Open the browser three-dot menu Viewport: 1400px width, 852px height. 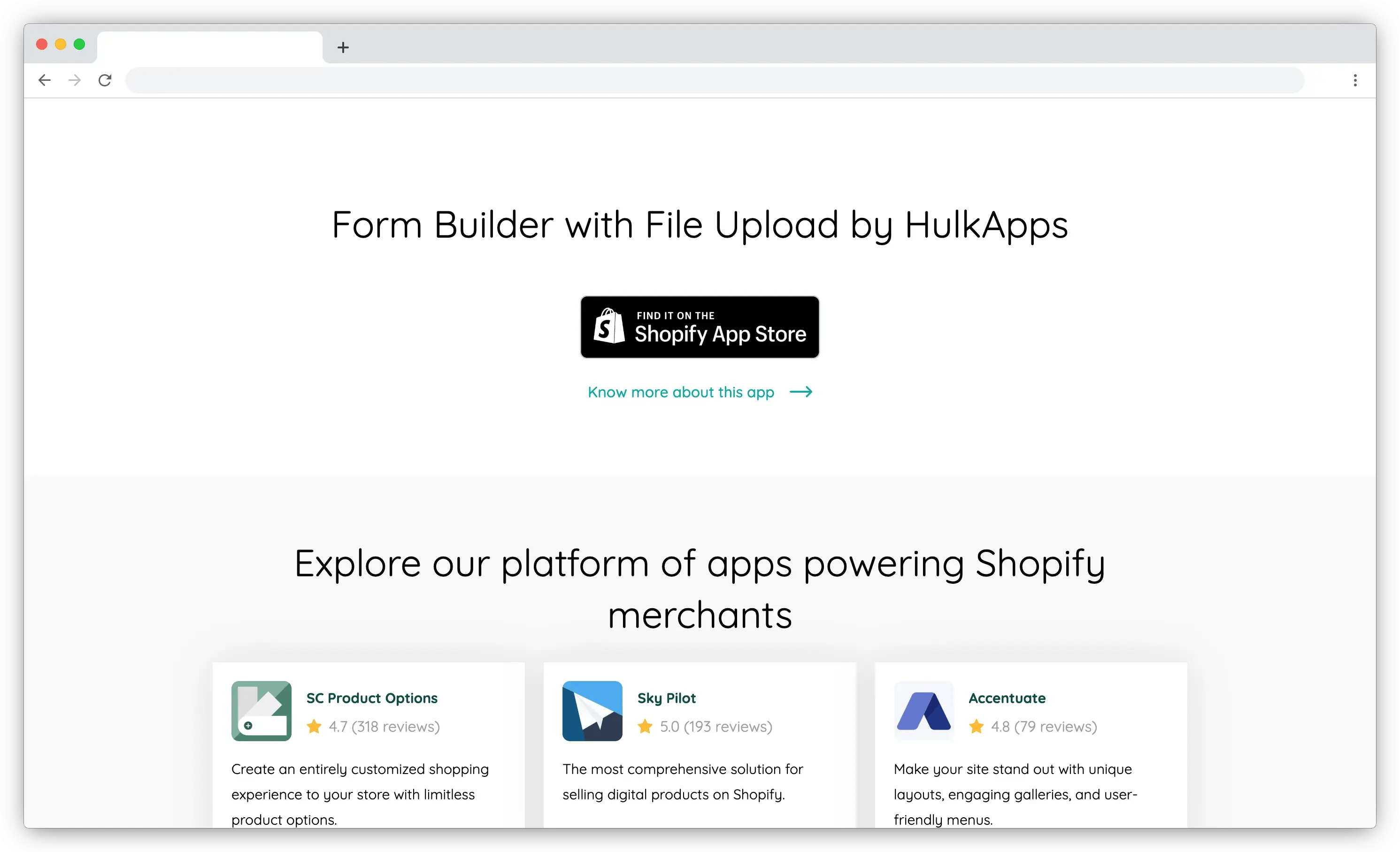coord(1355,80)
